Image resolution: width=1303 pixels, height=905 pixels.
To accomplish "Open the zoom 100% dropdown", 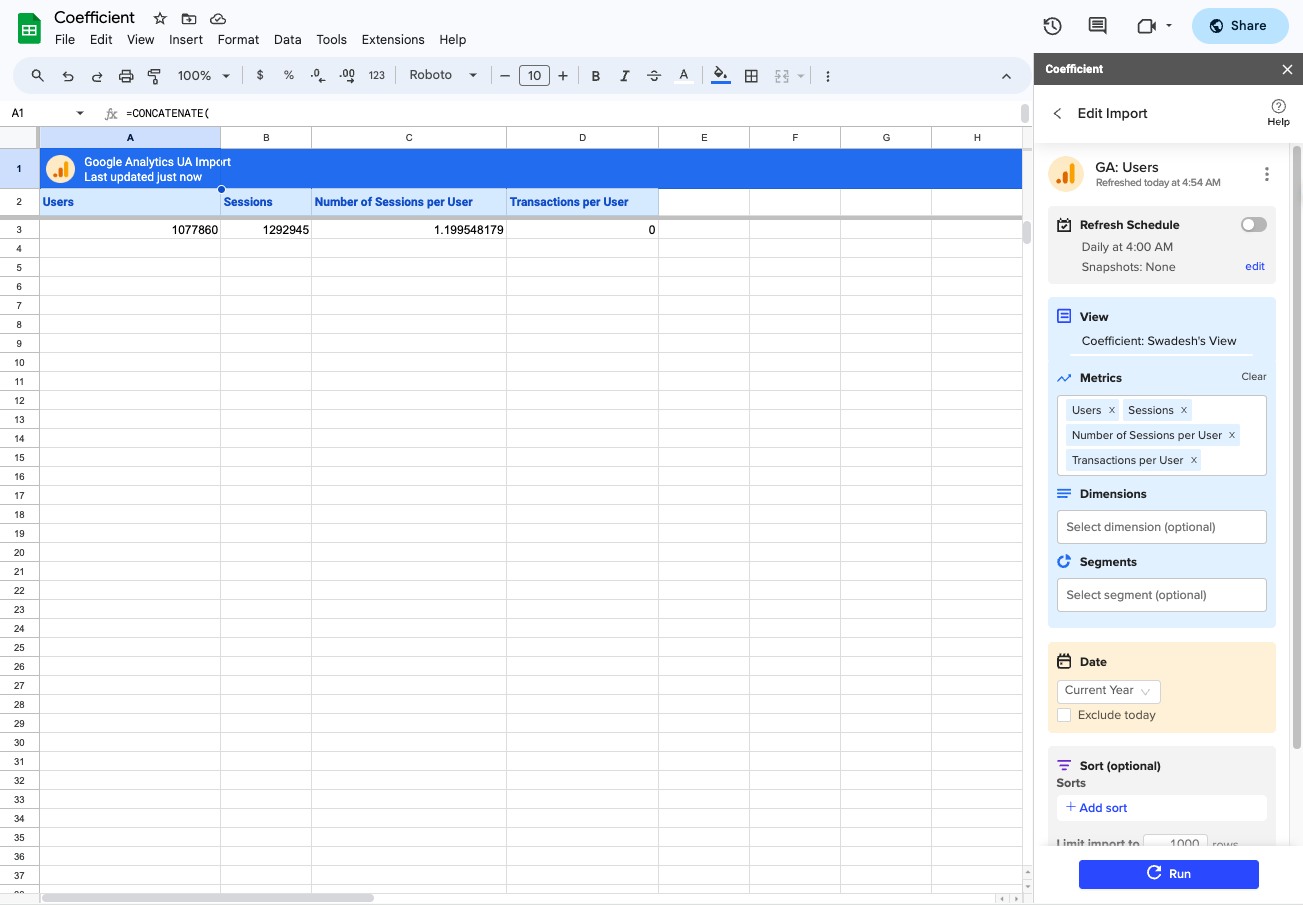I will [204, 76].
